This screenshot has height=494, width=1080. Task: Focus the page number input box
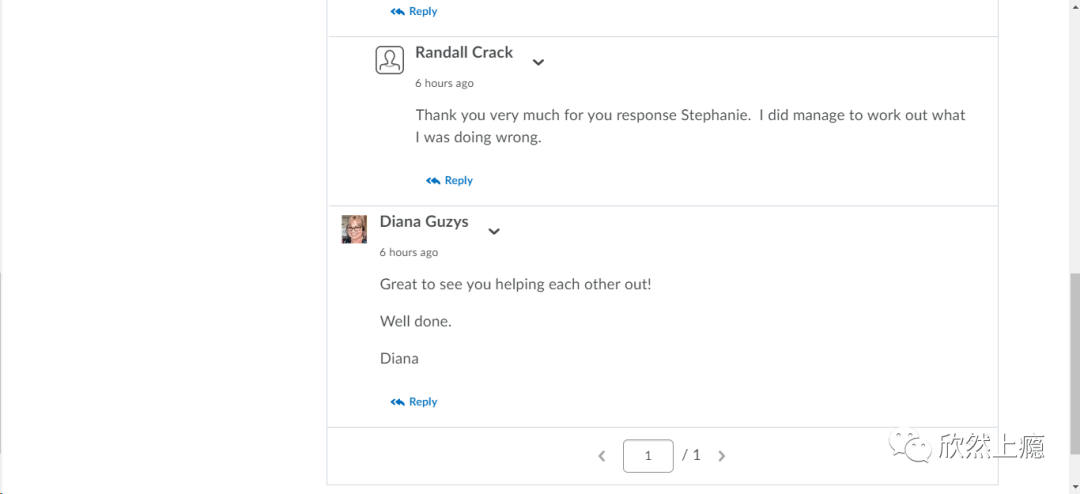[x=648, y=455]
